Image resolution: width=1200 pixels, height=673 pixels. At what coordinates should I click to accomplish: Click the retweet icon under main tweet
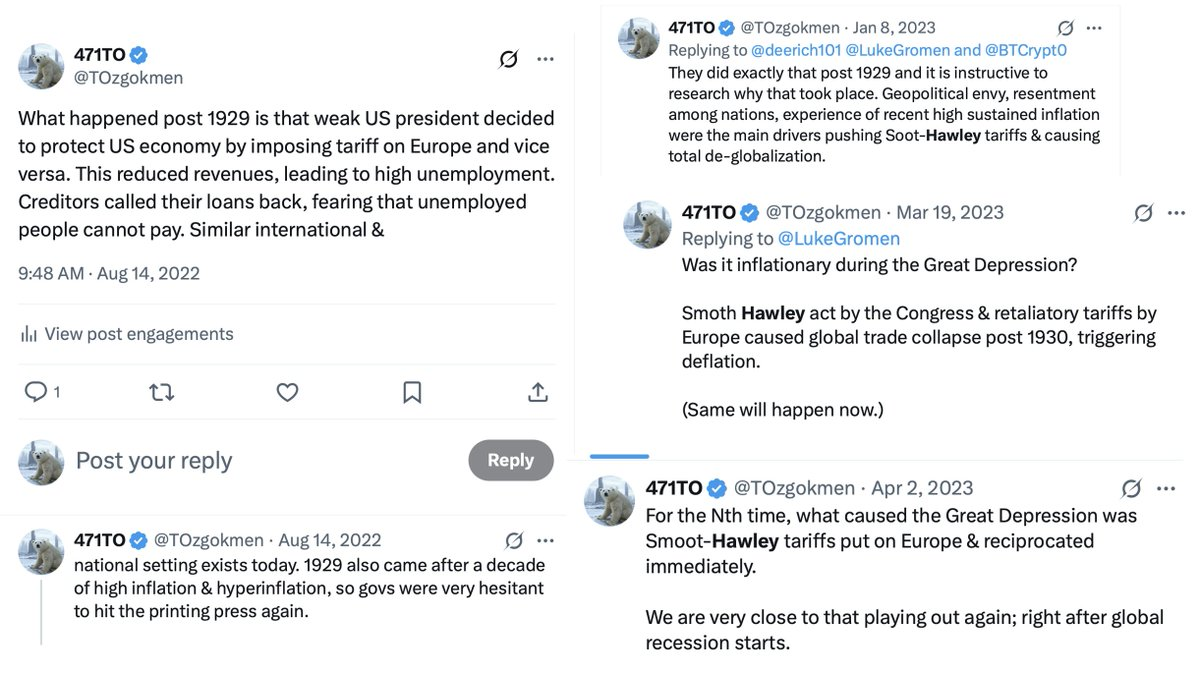coord(161,392)
